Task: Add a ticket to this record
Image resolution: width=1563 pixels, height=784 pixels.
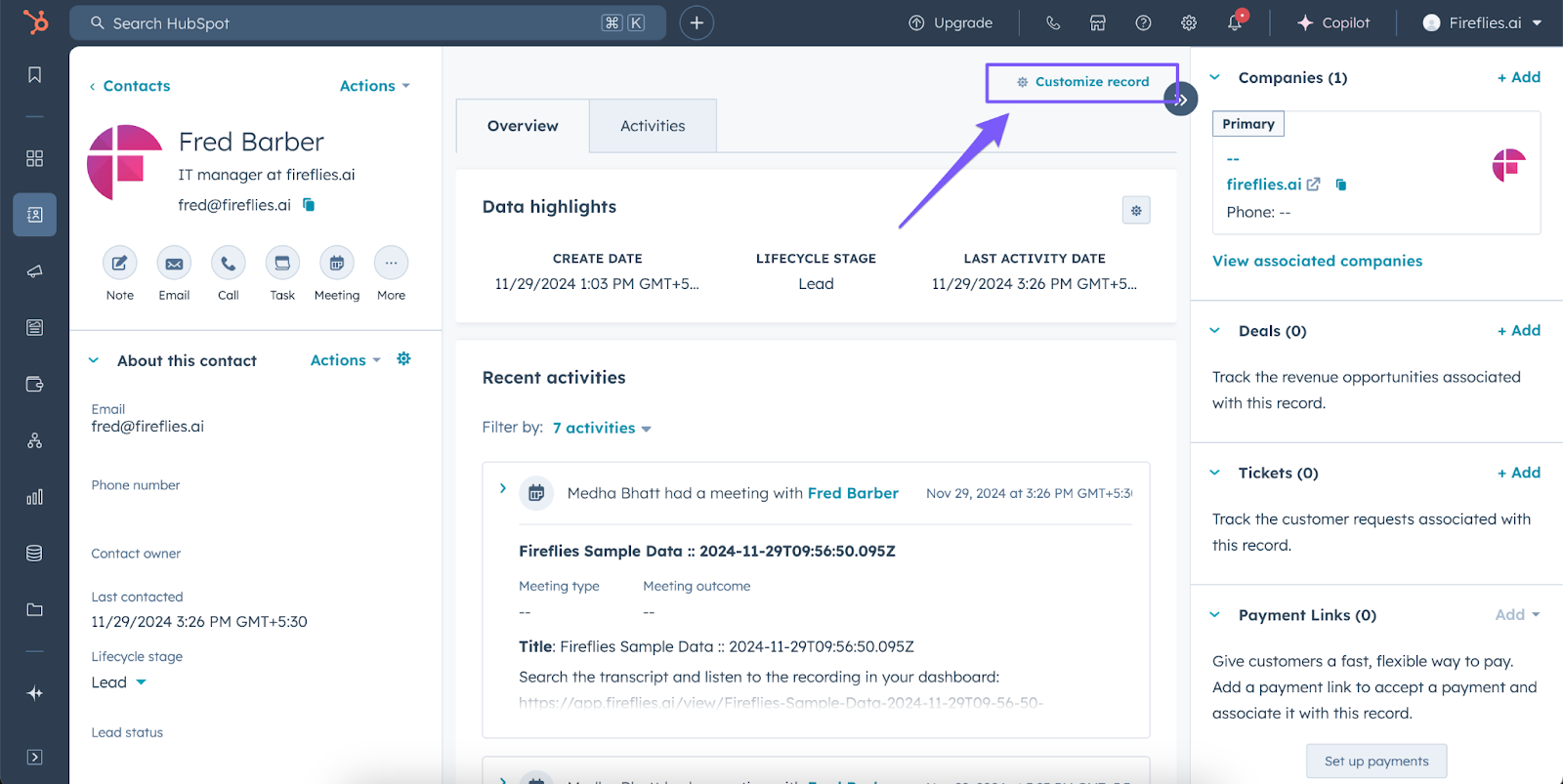Action: coord(1519,473)
